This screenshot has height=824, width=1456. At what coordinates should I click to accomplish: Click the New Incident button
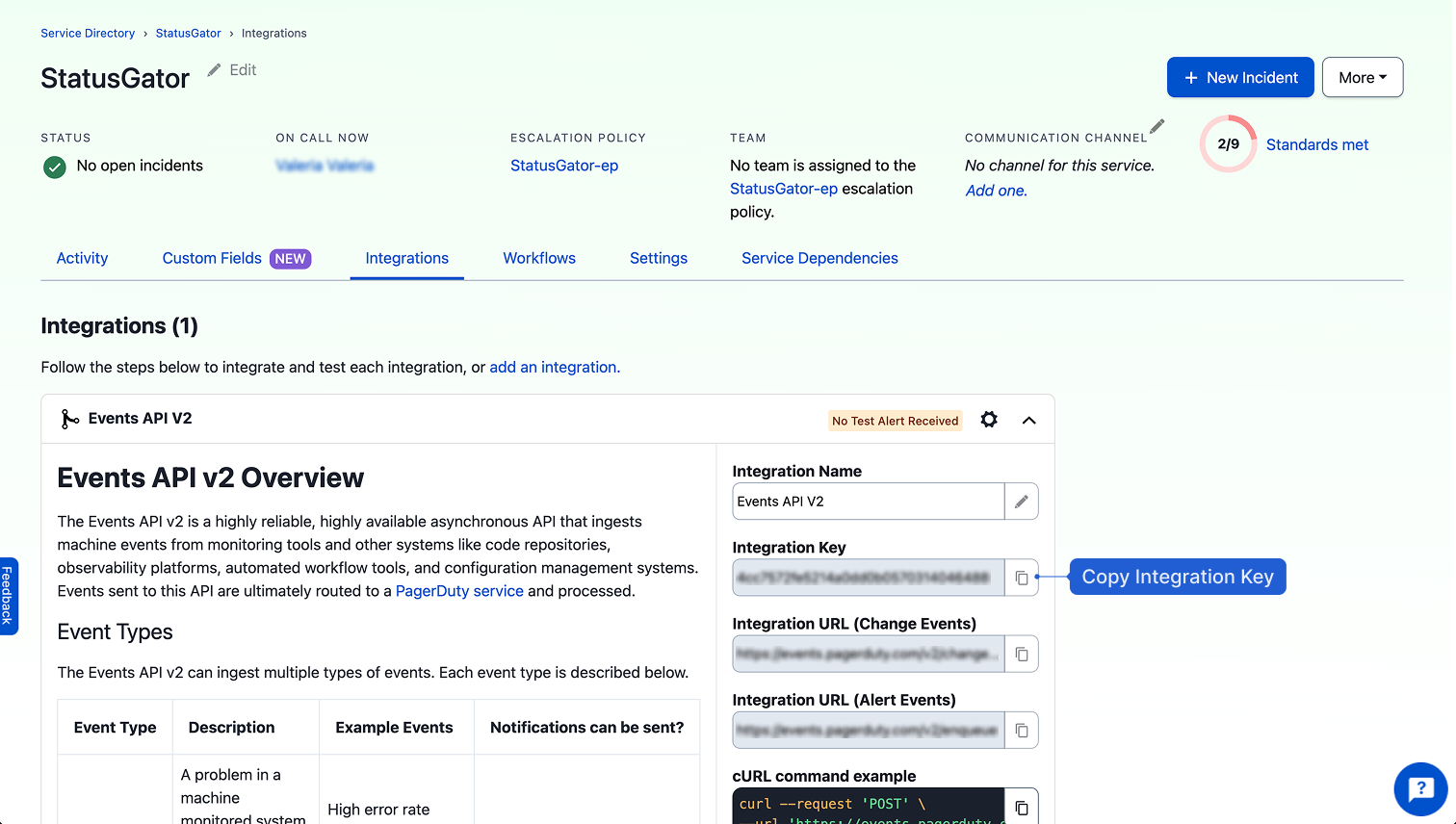[1240, 77]
